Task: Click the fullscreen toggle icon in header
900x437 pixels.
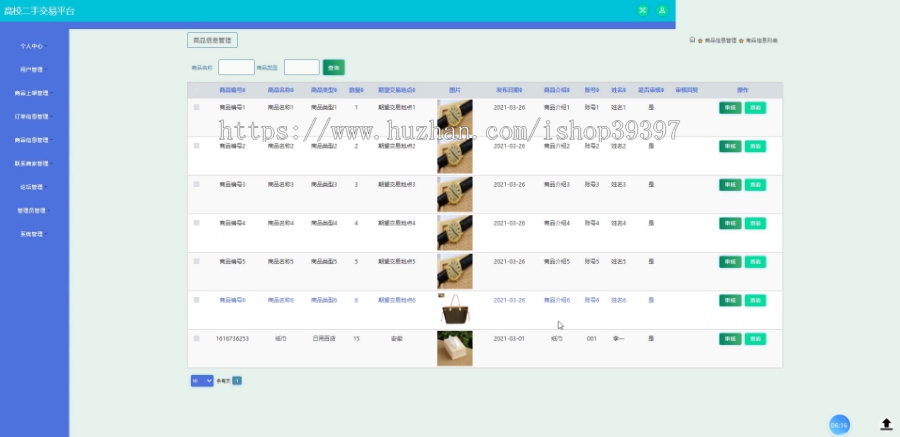Action: [643, 10]
